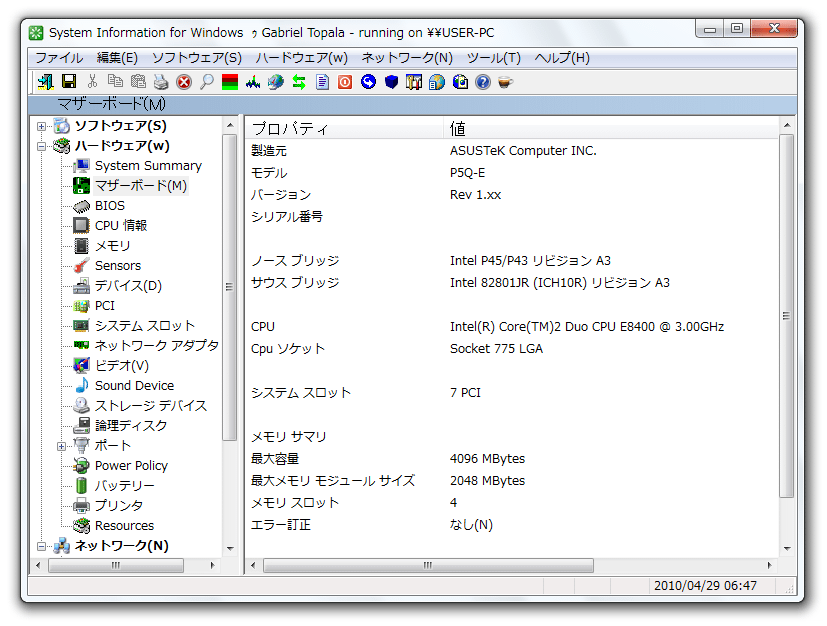Select the マザーボード(M) tree item

[x=141, y=186]
